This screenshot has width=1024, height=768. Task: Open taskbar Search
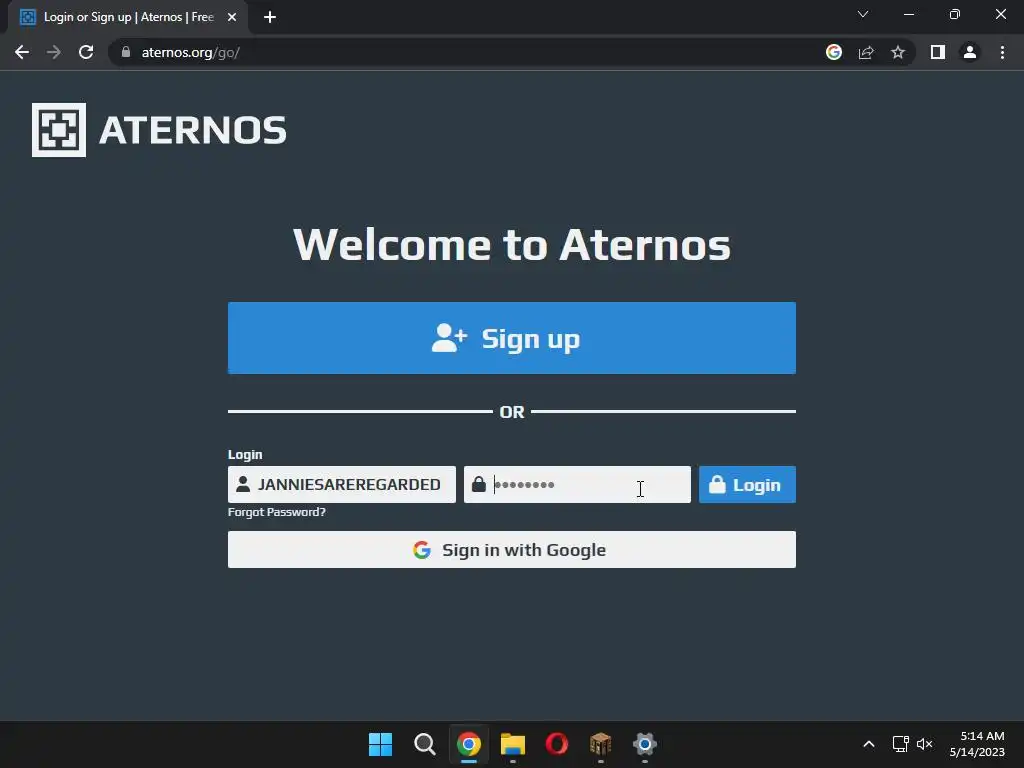point(424,744)
